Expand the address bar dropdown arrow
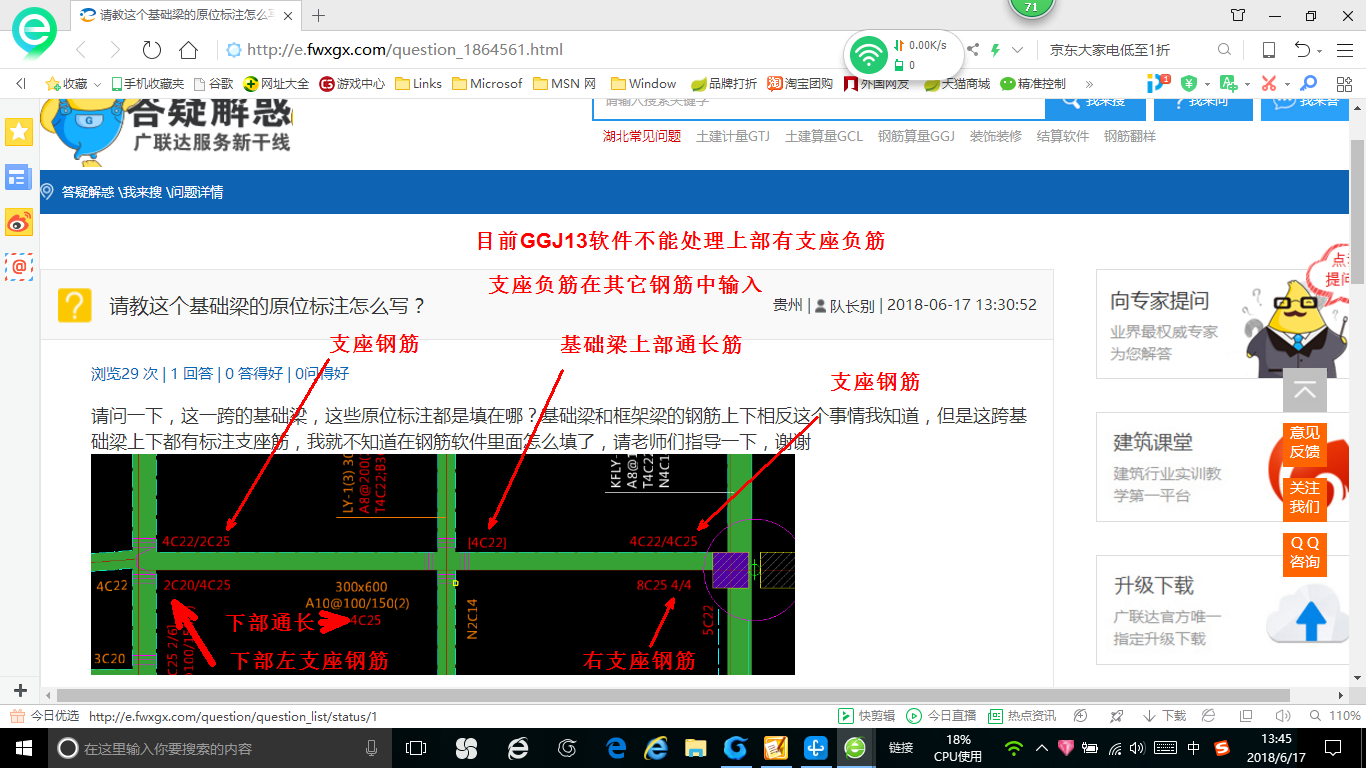1366x768 pixels. (1018, 50)
